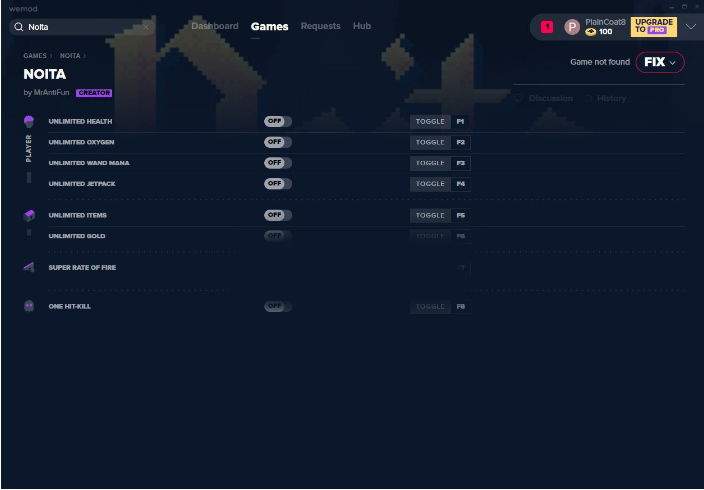
Task: Select the Unlimited Health label
Action: [x=80, y=121]
